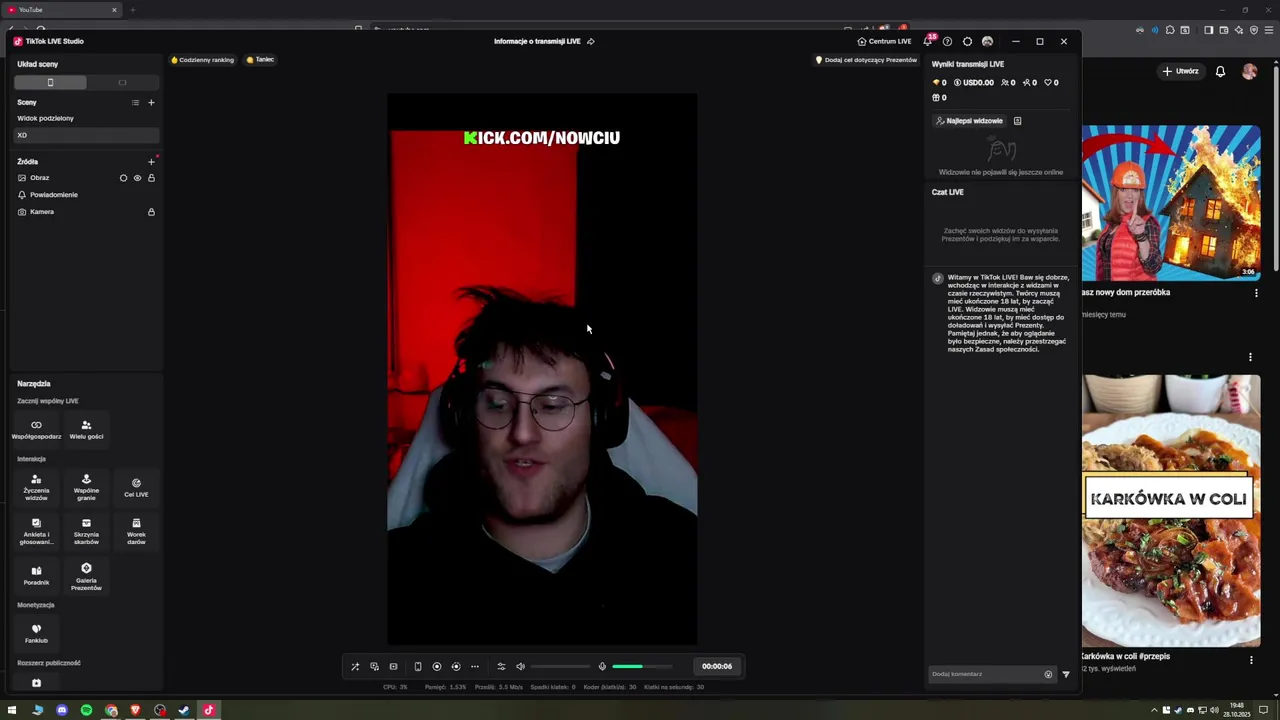1280x720 pixels.
Task: Click the 00:00:06 stream timer
Action: (x=717, y=666)
